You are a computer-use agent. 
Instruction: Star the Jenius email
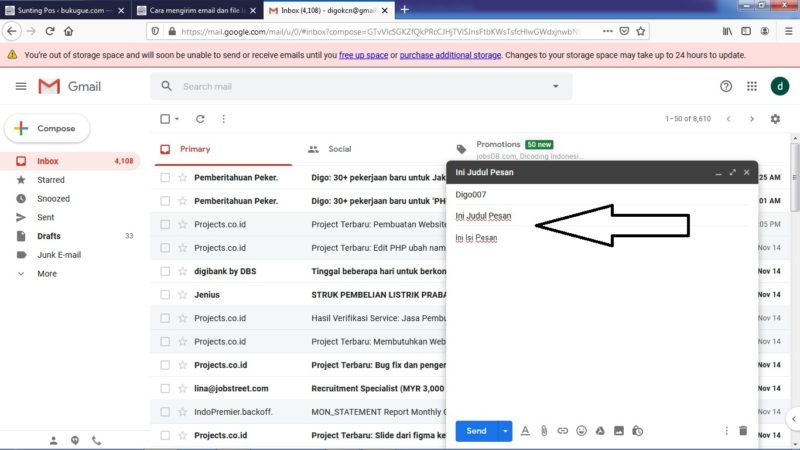click(x=183, y=295)
